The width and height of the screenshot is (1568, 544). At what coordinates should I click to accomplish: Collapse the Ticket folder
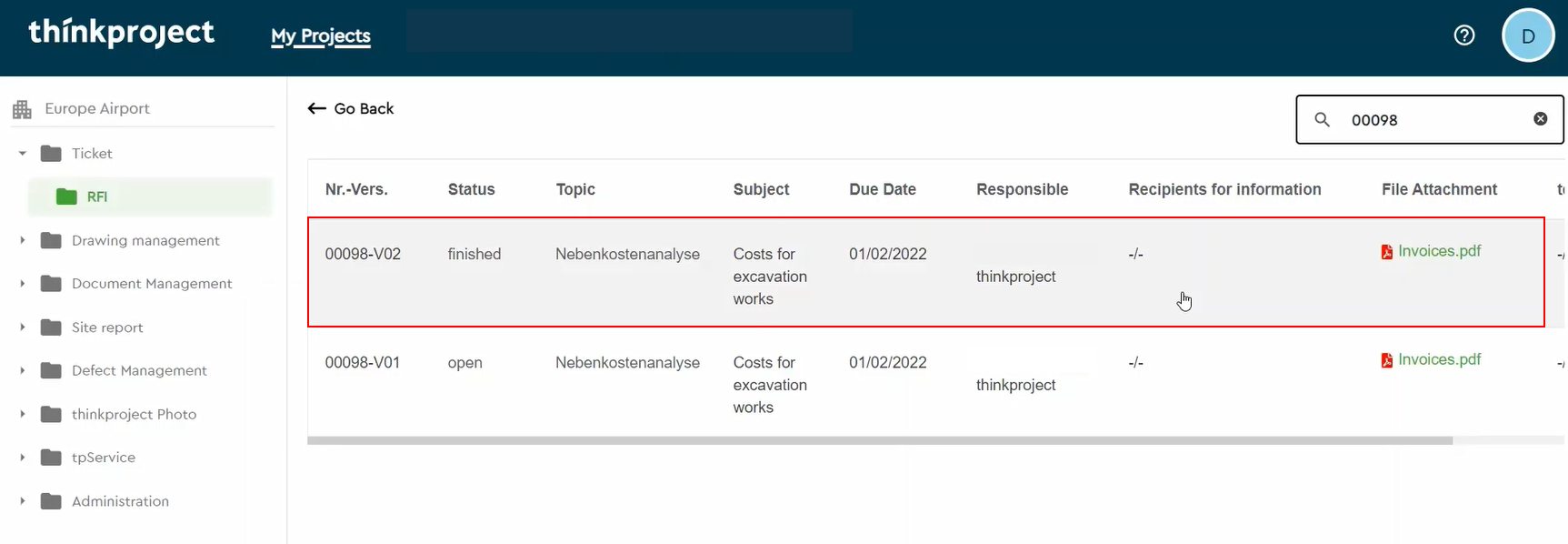[x=23, y=154]
